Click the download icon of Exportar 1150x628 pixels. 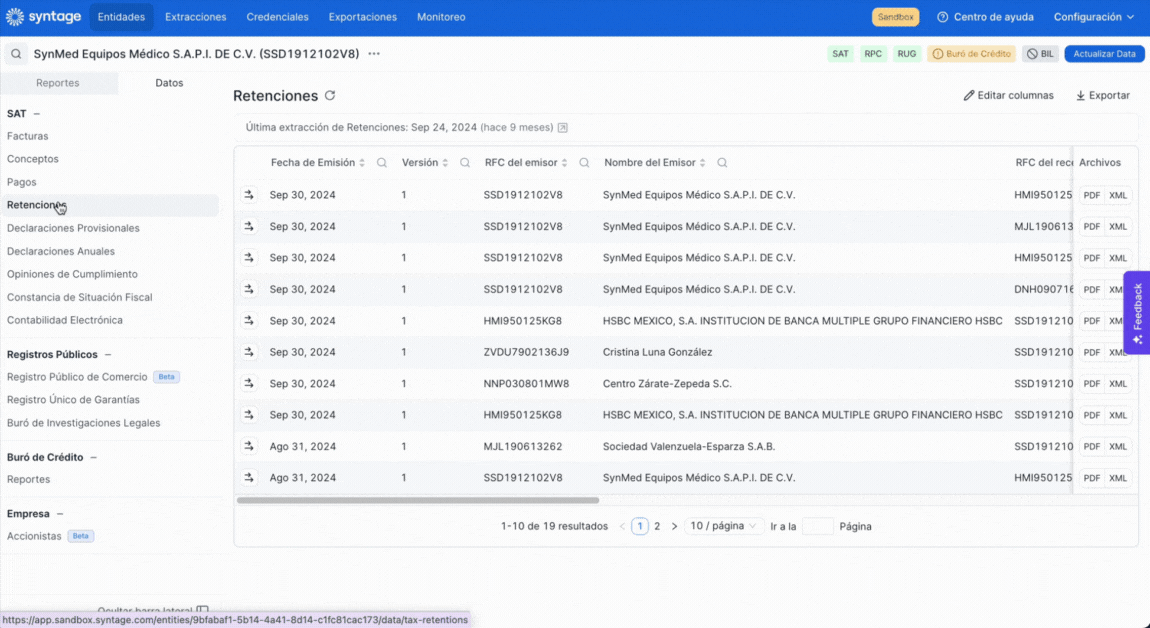coord(1080,95)
